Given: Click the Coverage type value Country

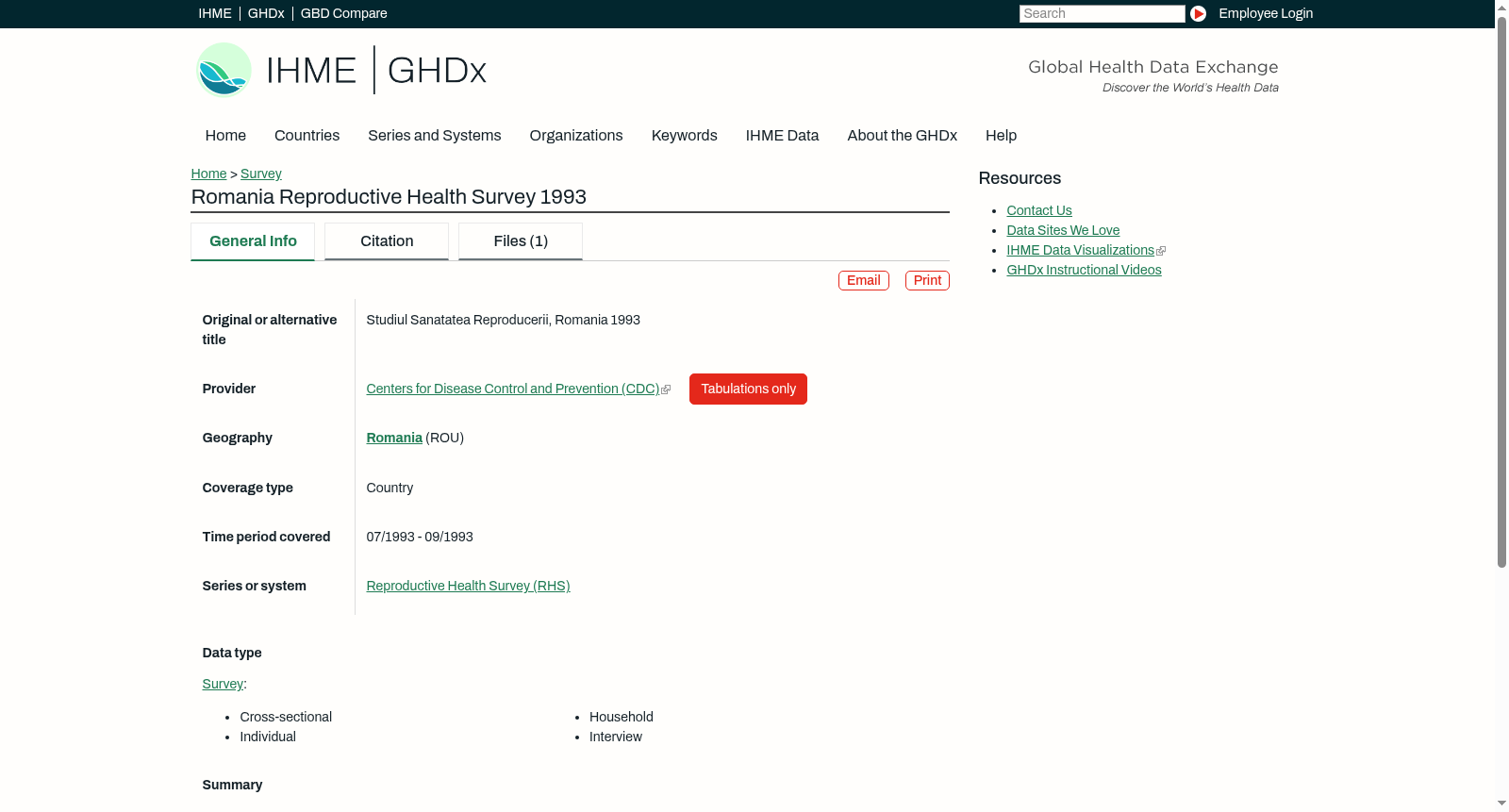Looking at the screenshot, I should [390, 489].
